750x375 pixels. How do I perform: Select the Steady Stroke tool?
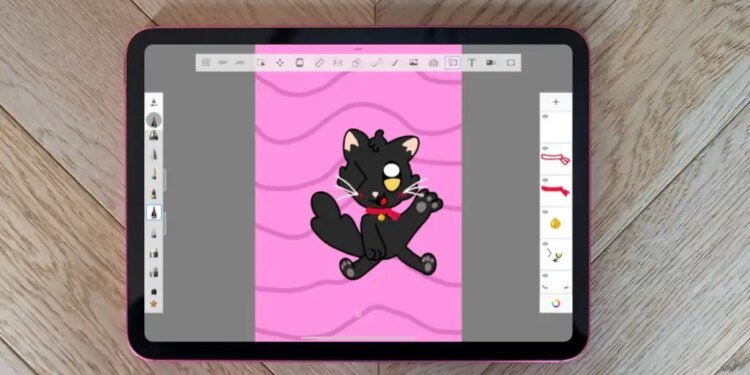tap(395, 63)
